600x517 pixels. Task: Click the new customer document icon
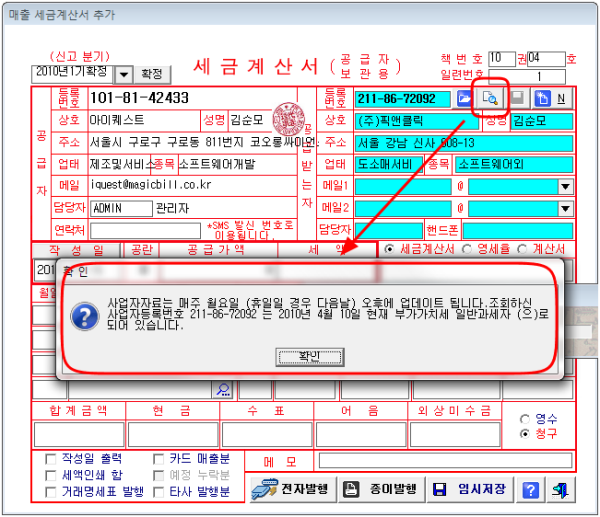[x=541, y=98]
